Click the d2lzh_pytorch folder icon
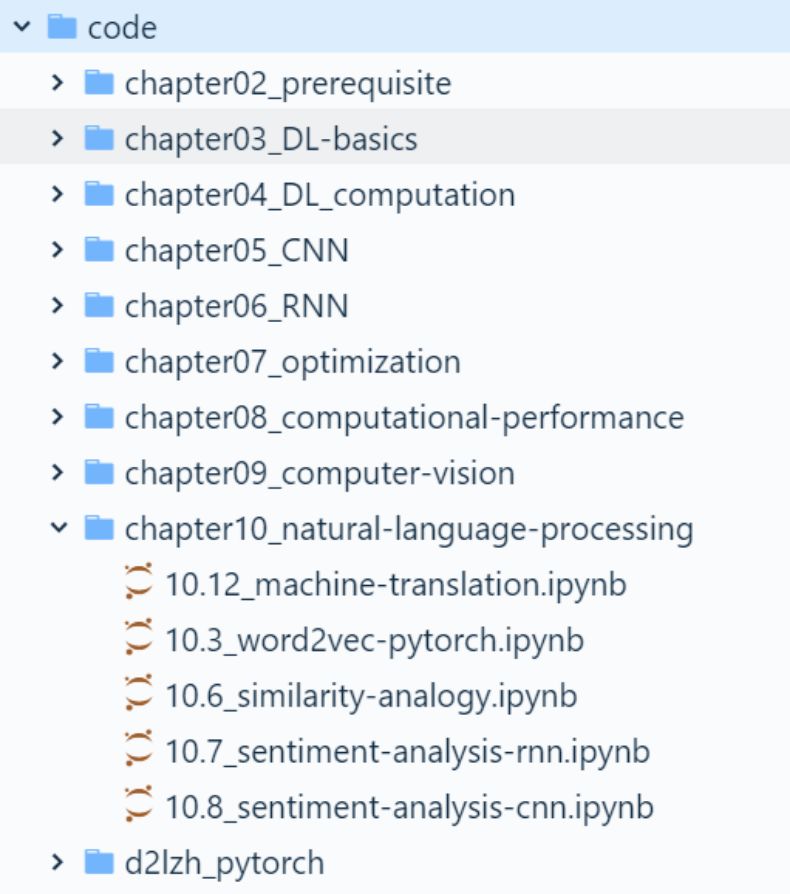This screenshot has width=790, height=894. (x=99, y=861)
